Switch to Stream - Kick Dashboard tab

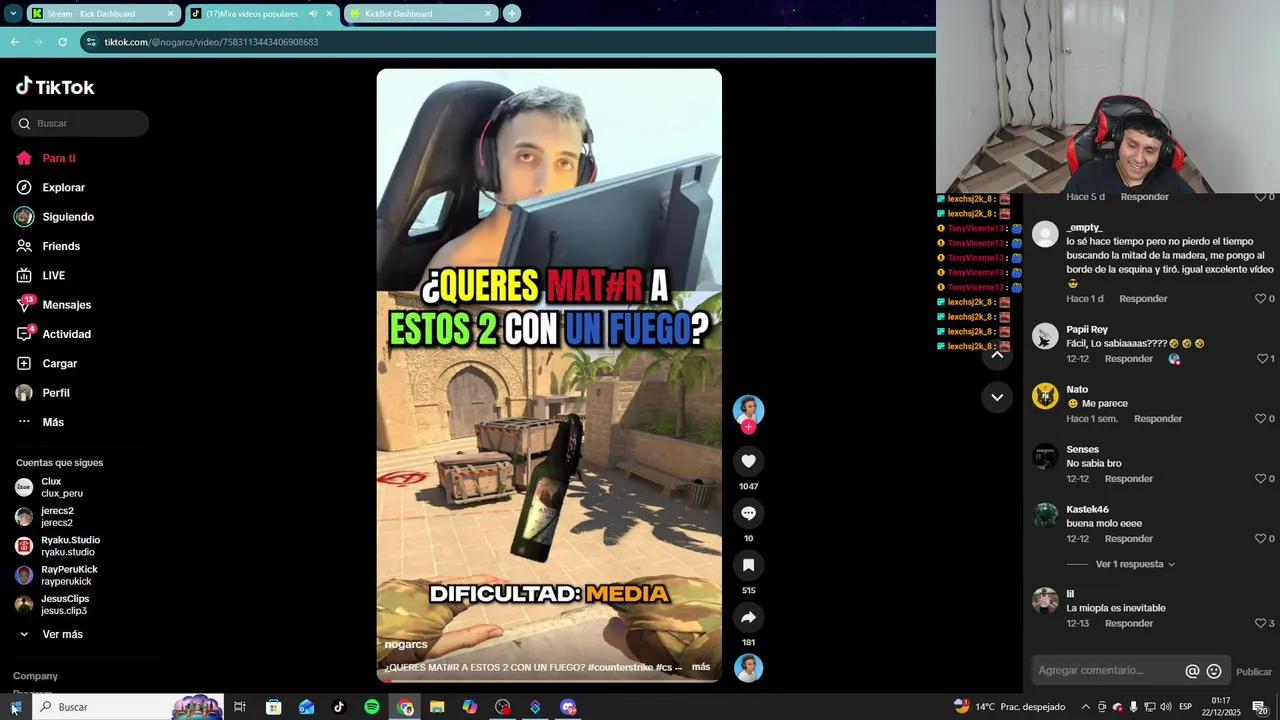[103, 14]
